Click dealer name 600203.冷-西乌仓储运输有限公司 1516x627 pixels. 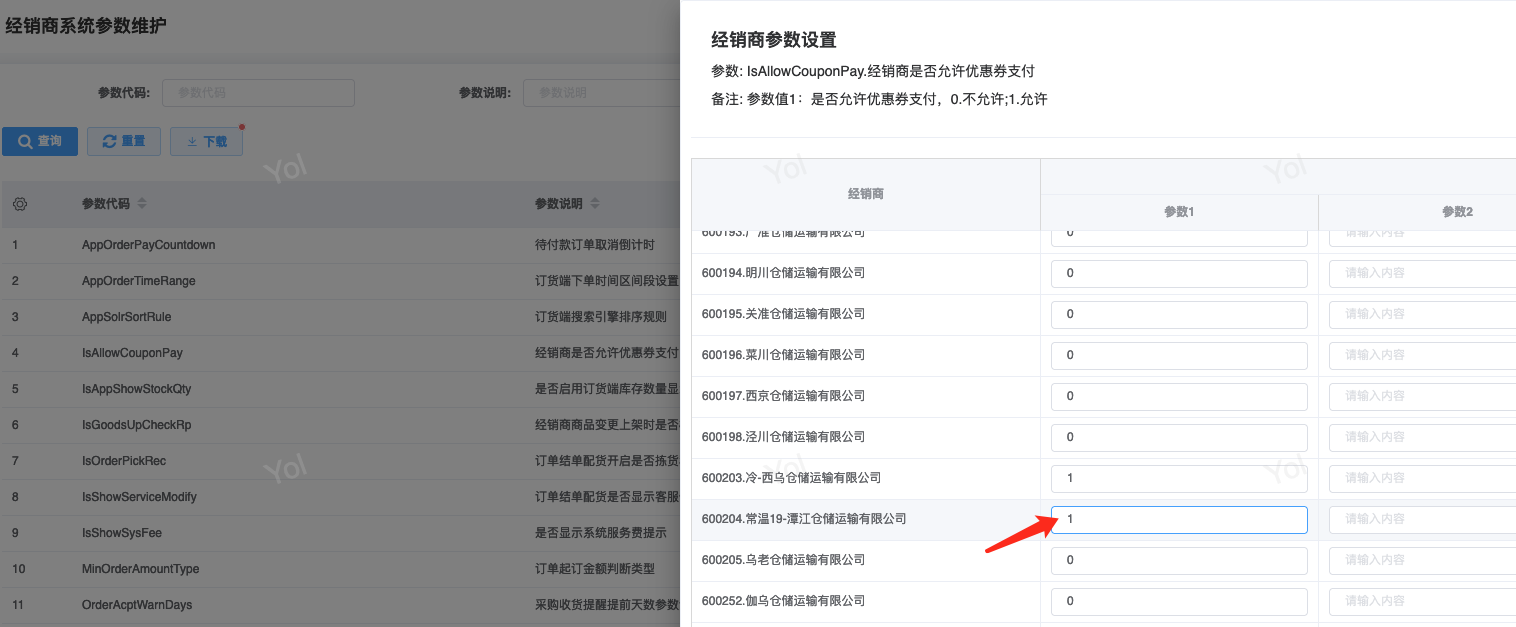791,478
